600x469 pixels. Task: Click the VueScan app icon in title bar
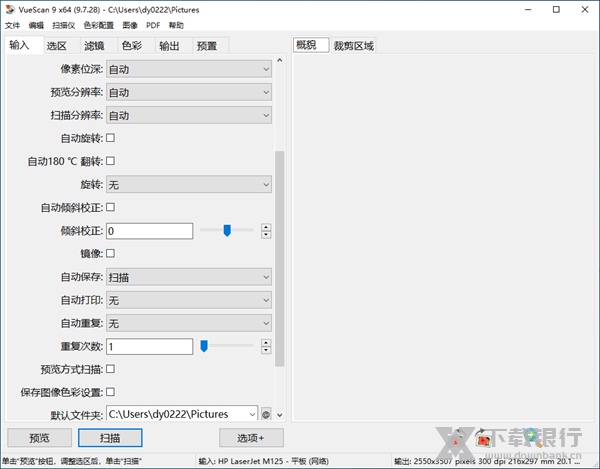click(9, 9)
